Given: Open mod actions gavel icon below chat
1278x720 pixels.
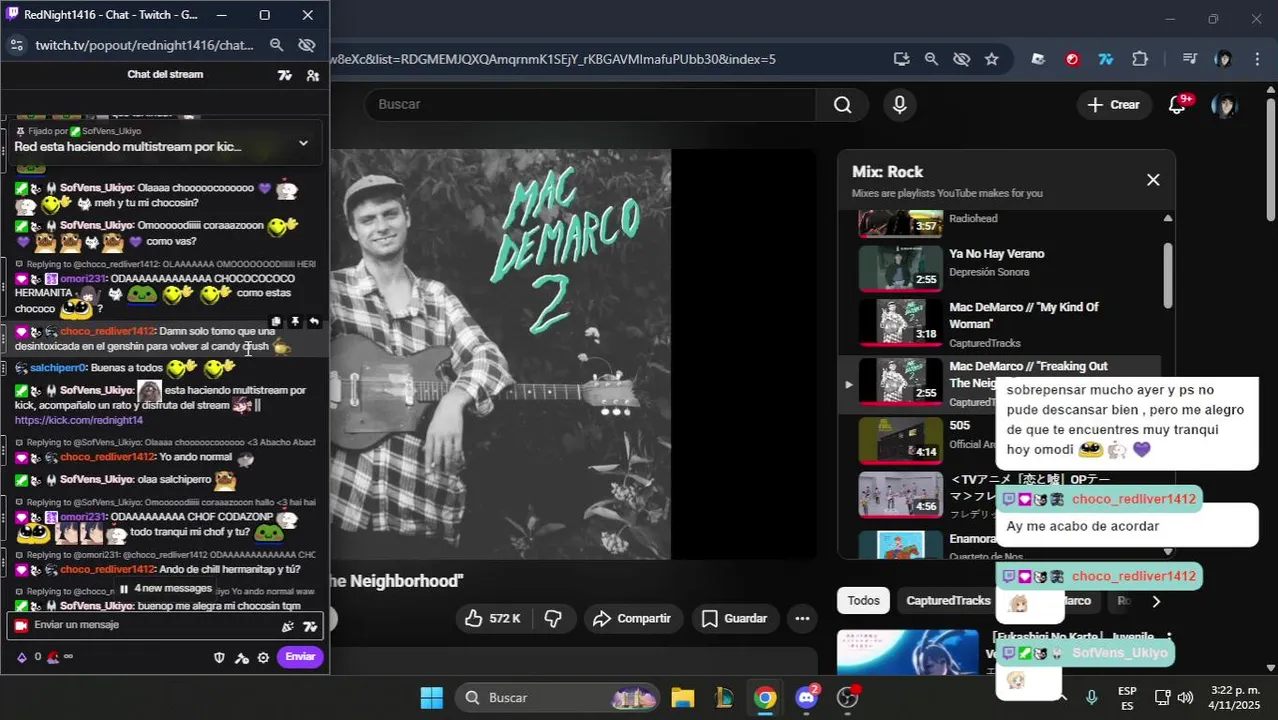Looking at the screenshot, I should tap(241, 657).
